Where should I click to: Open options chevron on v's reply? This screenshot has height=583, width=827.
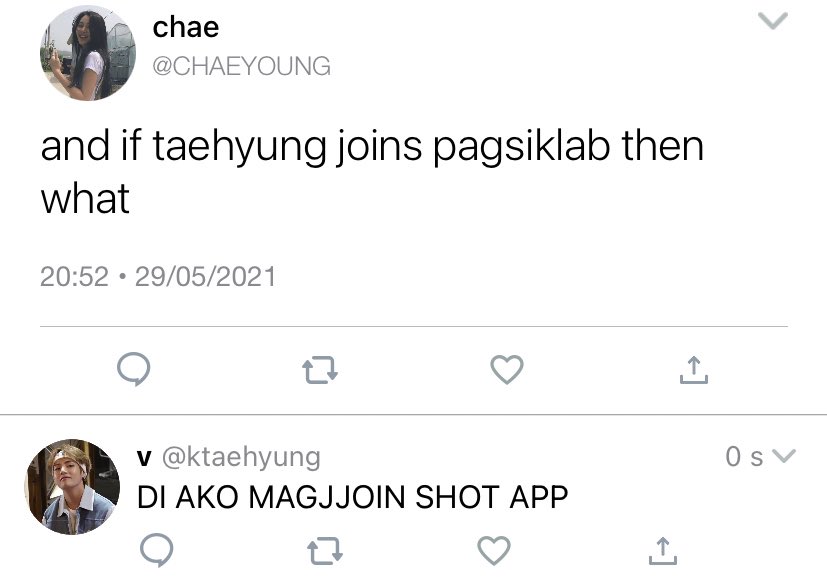pos(783,455)
